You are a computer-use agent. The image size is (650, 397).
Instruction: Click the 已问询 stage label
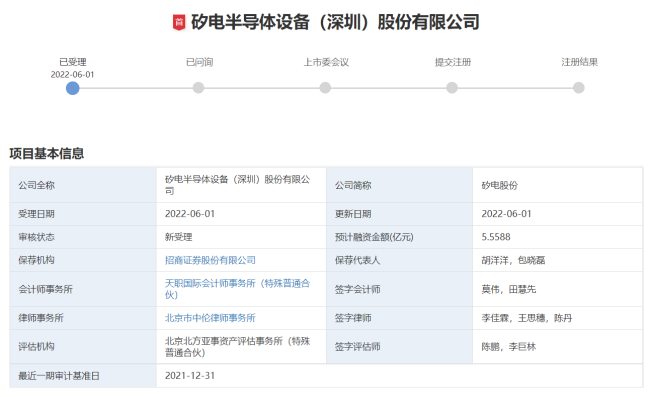[199, 62]
